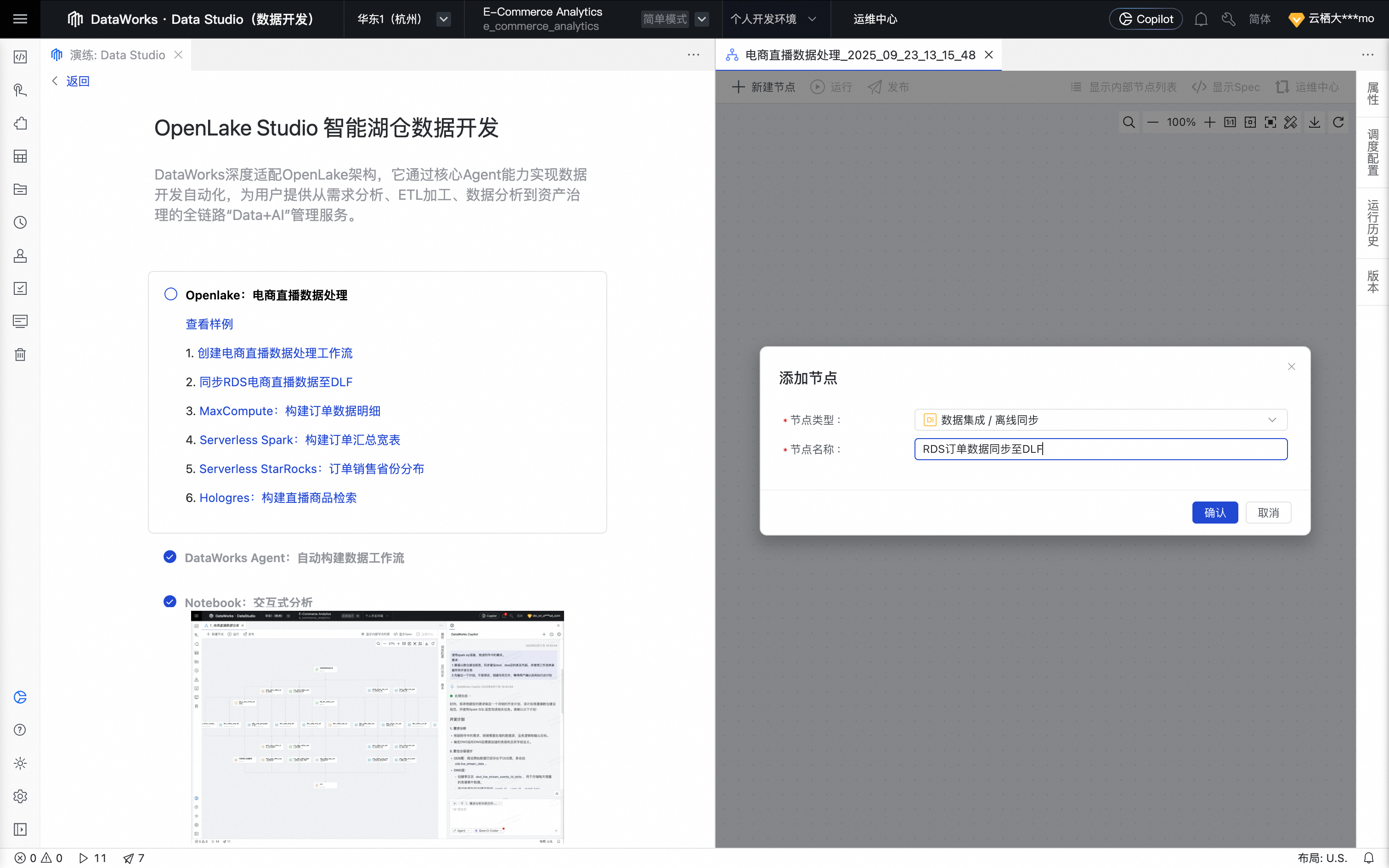Click the hamburger menu icon
This screenshot has width=1389, height=868.
point(20,19)
